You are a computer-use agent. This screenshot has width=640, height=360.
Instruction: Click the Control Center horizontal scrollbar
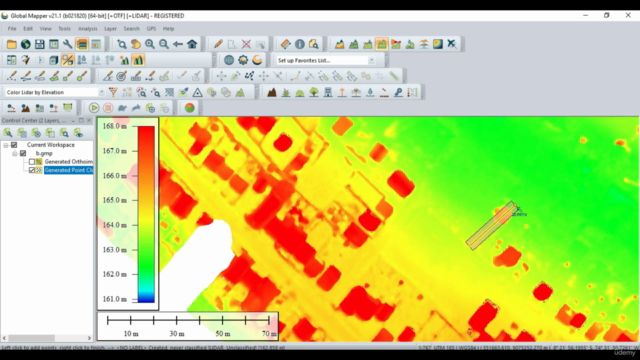[47, 338]
